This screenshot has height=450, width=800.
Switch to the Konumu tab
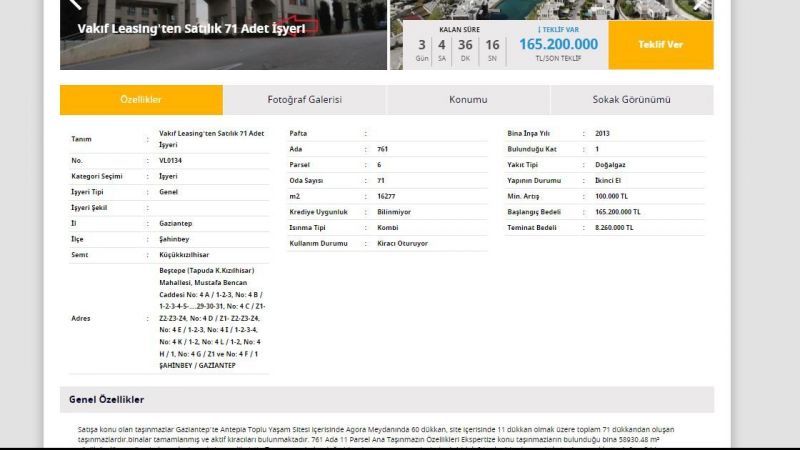click(468, 100)
